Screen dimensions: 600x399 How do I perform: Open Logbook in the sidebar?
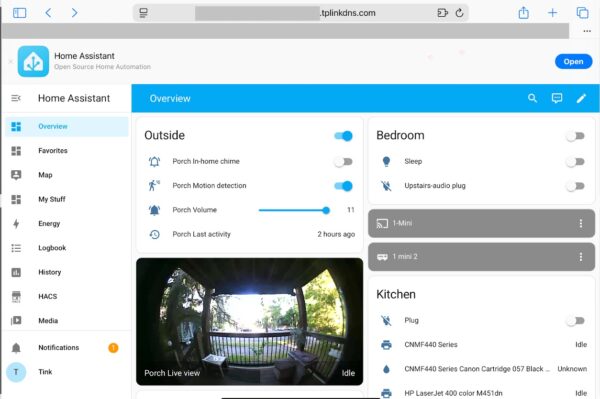(67, 248)
